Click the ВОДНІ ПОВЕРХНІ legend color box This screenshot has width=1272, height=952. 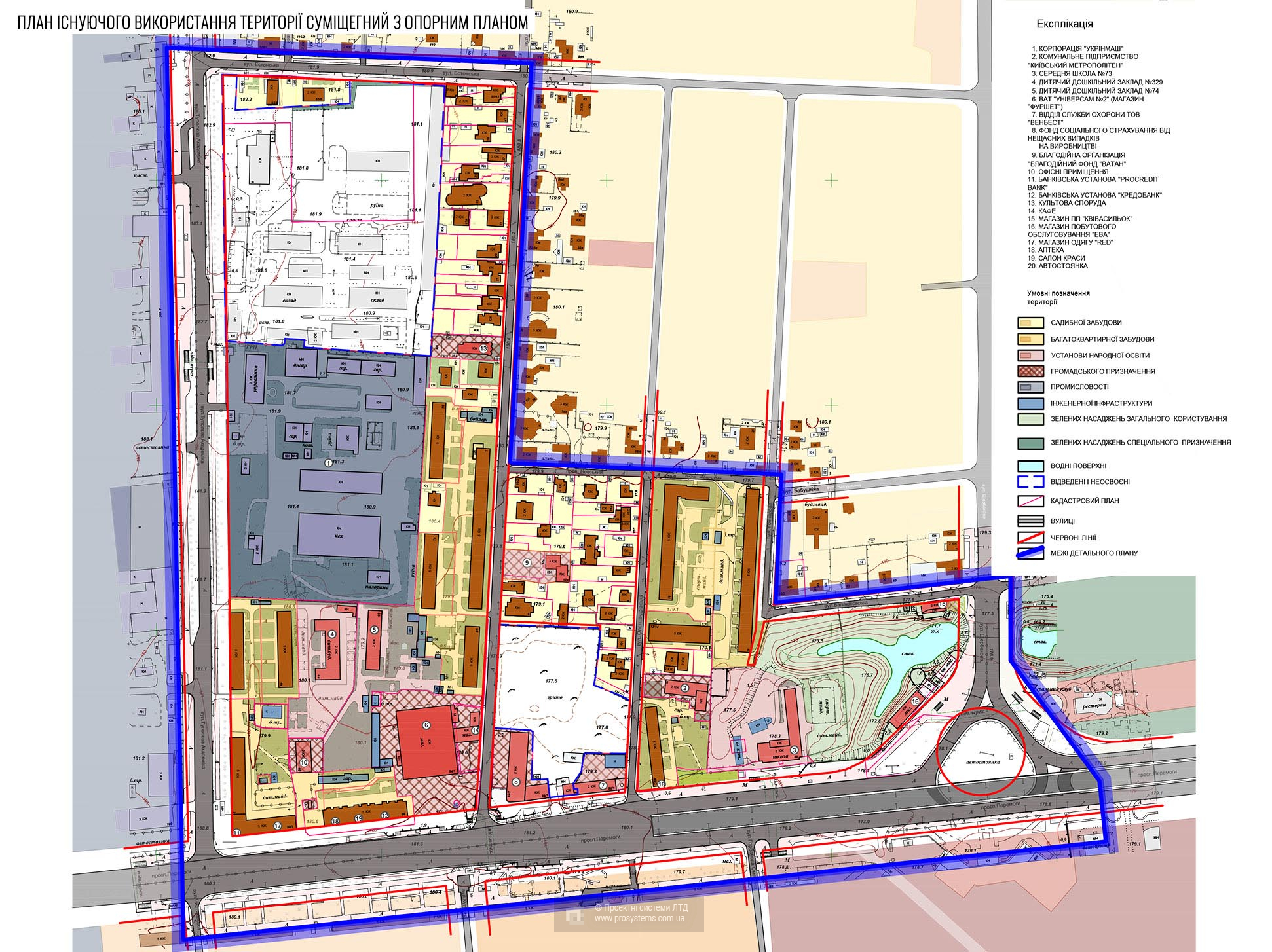pos(1030,466)
